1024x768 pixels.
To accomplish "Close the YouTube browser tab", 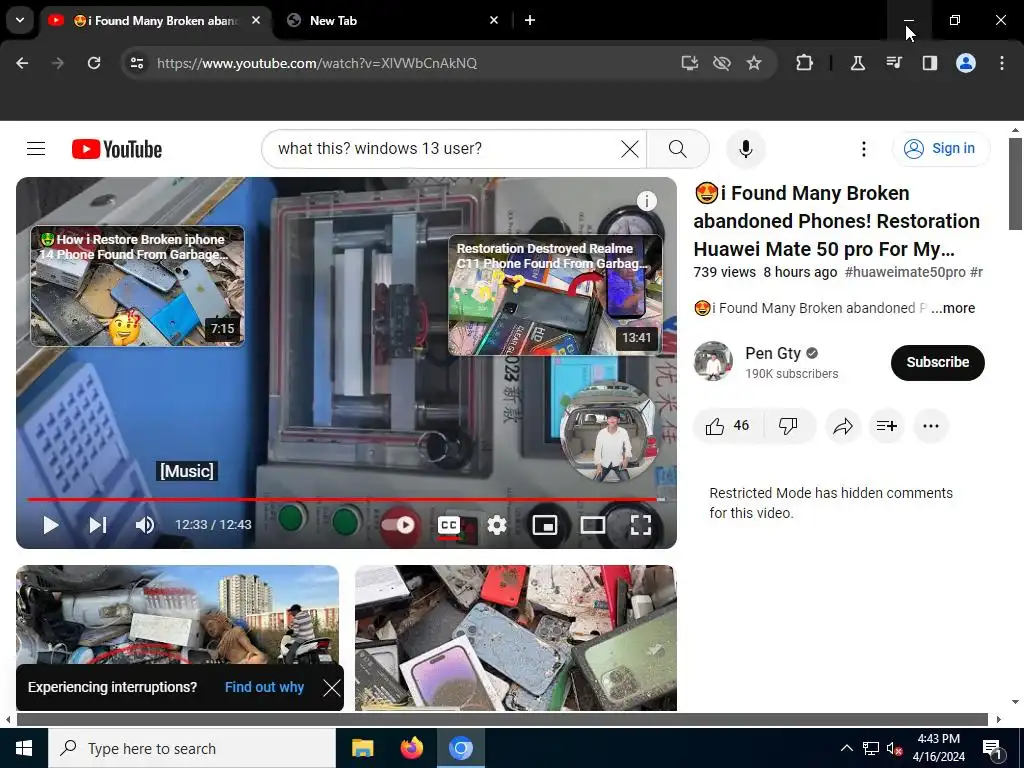I will click(x=256, y=20).
